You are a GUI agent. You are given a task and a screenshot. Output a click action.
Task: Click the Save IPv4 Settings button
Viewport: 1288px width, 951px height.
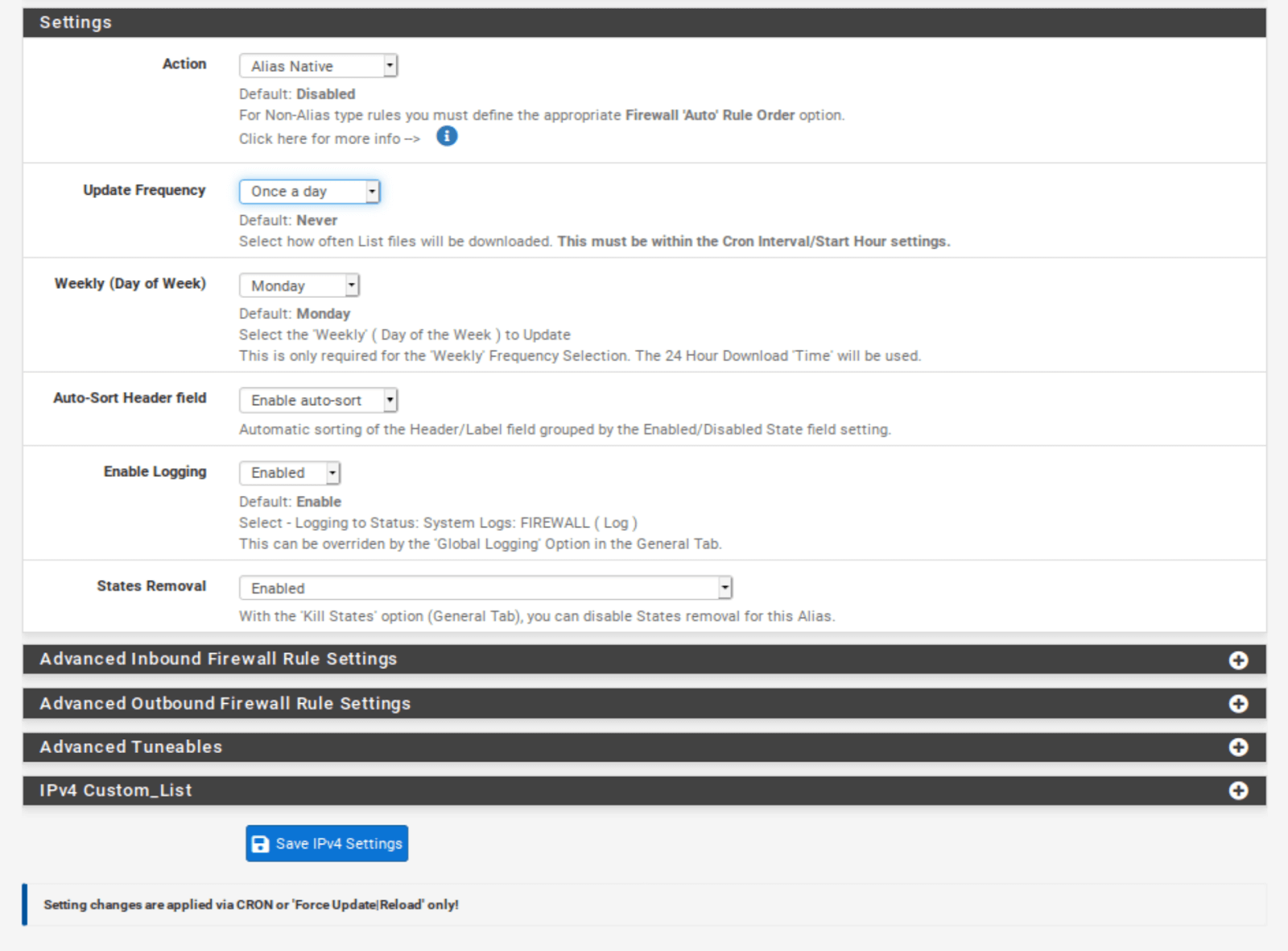pyautogui.click(x=327, y=843)
